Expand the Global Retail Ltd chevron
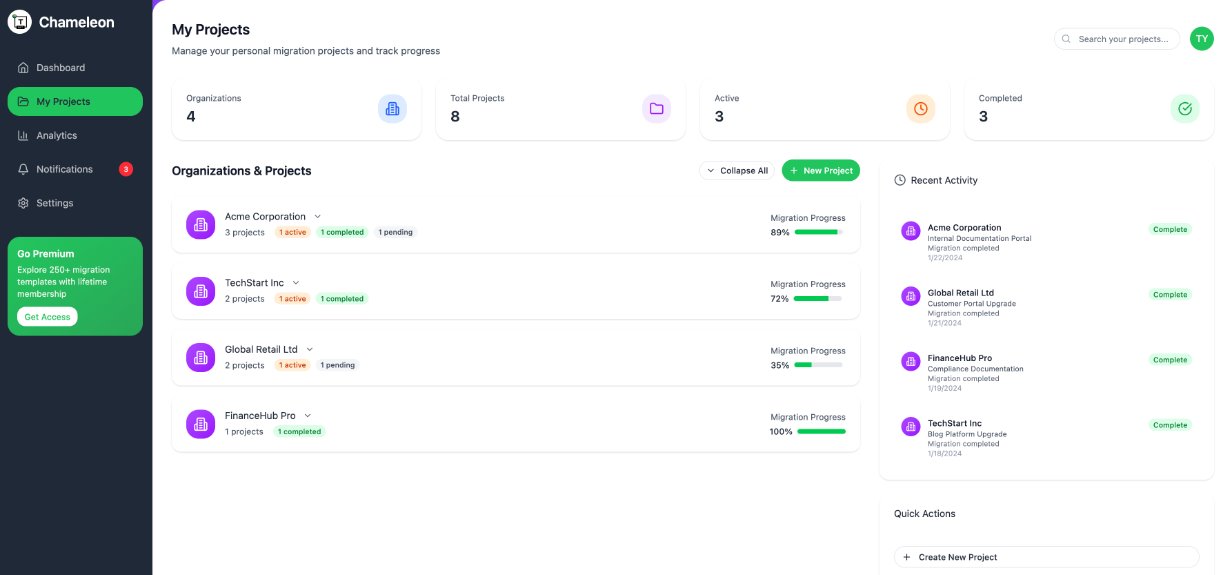1232x575 pixels. coord(310,349)
